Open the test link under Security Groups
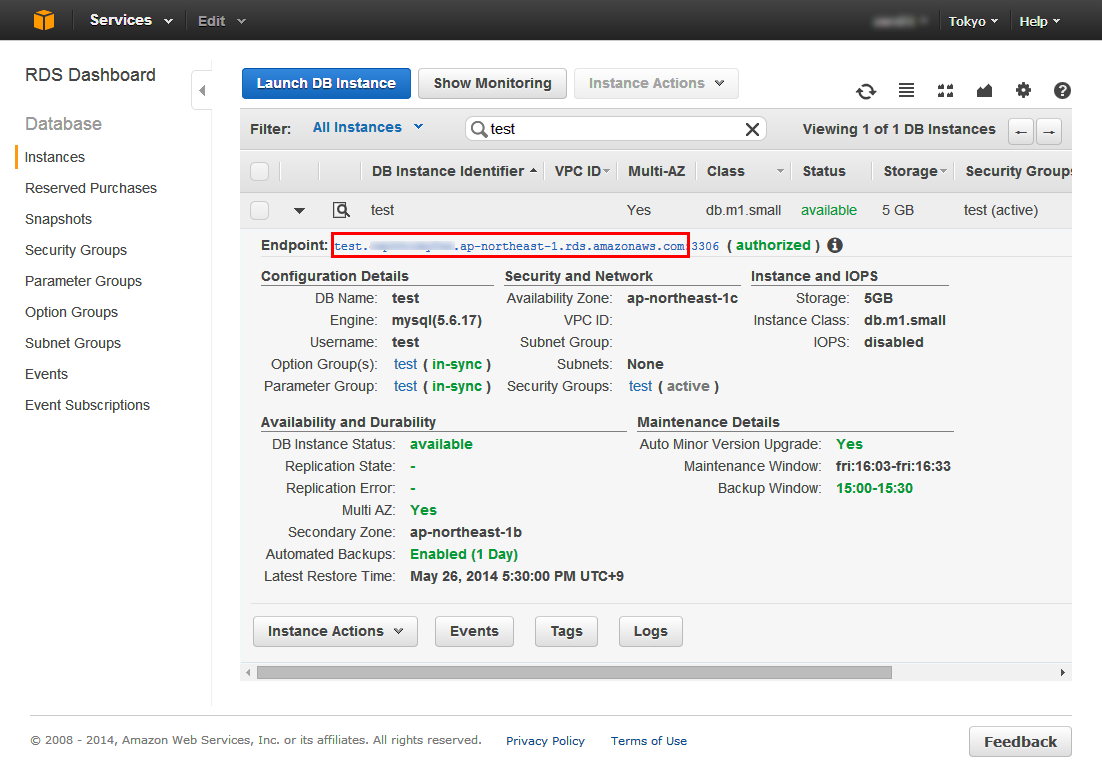Screen dimensions: 1102x766 pyautogui.click(x=640, y=386)
